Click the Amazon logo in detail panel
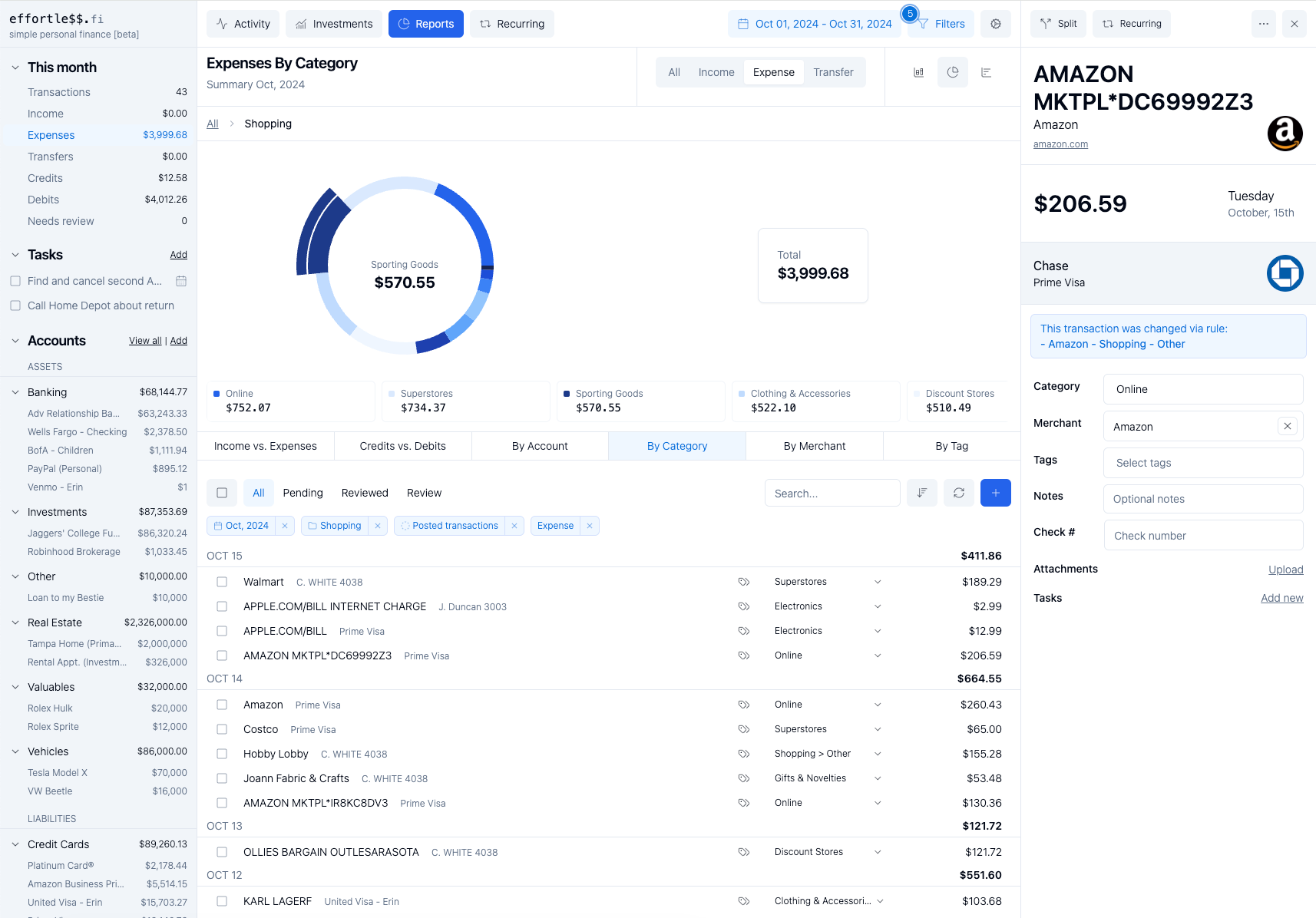 (x=1285, y=134)
